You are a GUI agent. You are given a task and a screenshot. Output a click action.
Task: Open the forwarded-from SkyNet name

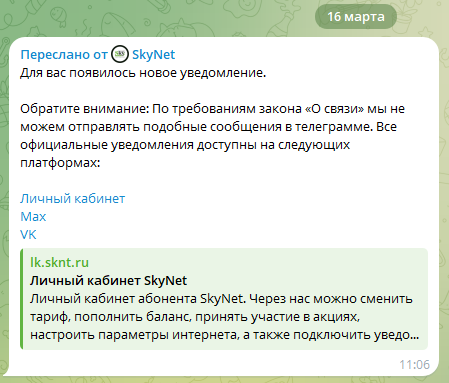[x=153, y=55]
